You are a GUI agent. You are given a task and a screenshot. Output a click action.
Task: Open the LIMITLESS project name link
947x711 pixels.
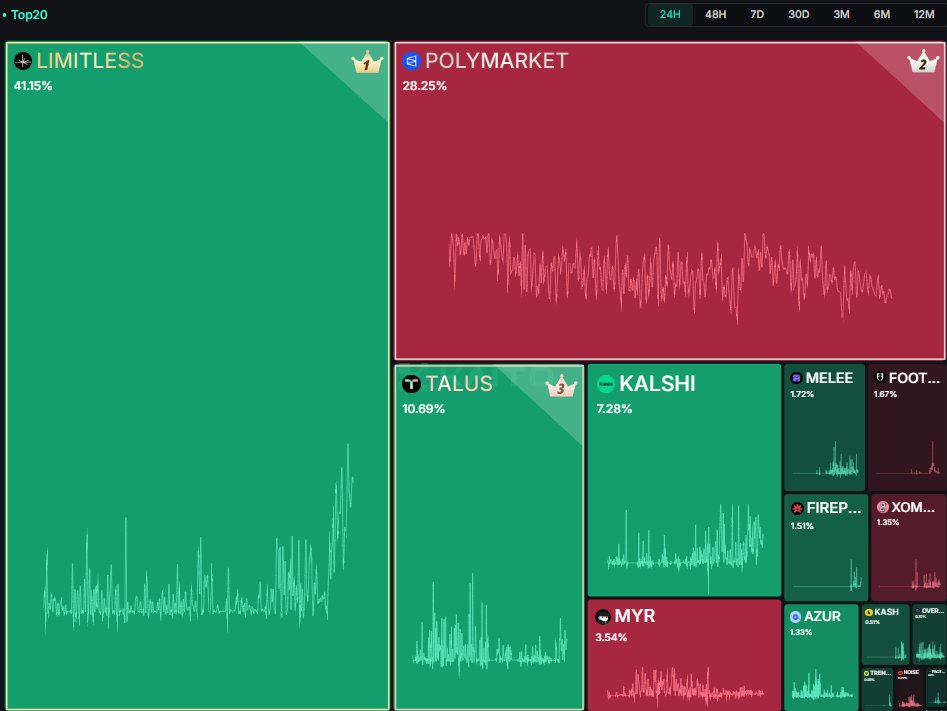coord(90,61)
